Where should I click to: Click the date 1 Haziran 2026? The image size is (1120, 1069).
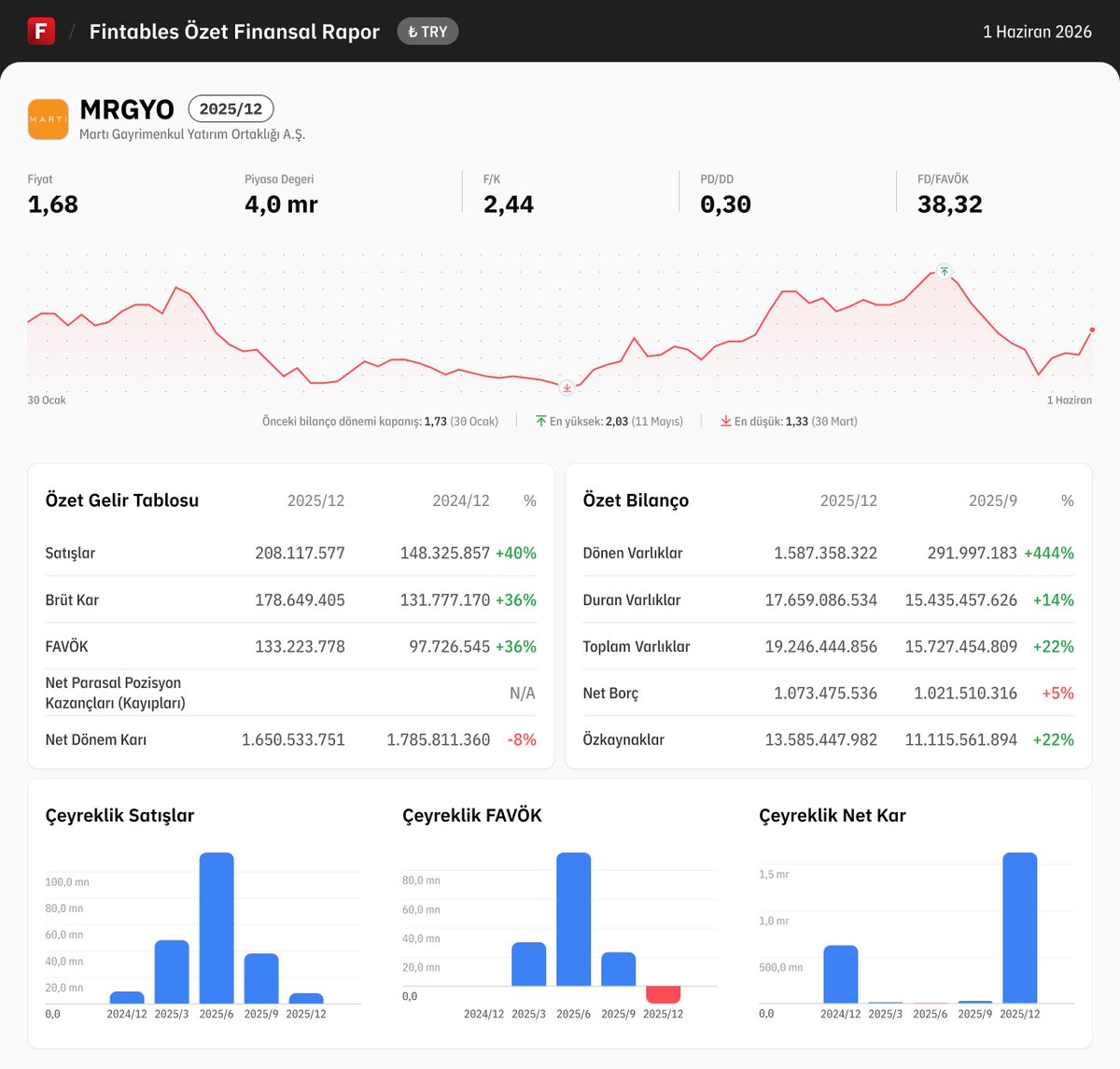coord(1037,32)
